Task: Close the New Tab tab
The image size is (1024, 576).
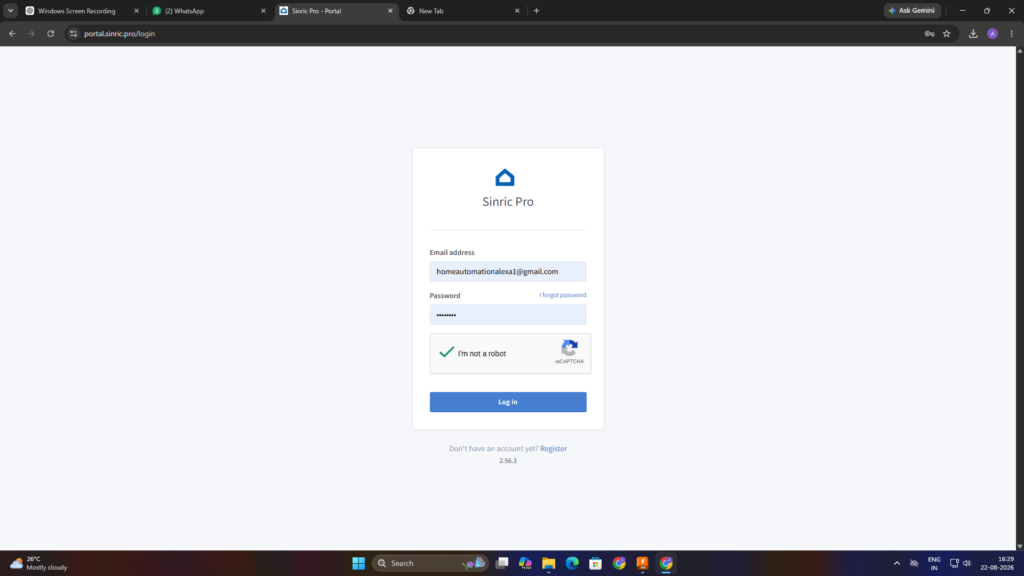Action: [x=517, y=10]
